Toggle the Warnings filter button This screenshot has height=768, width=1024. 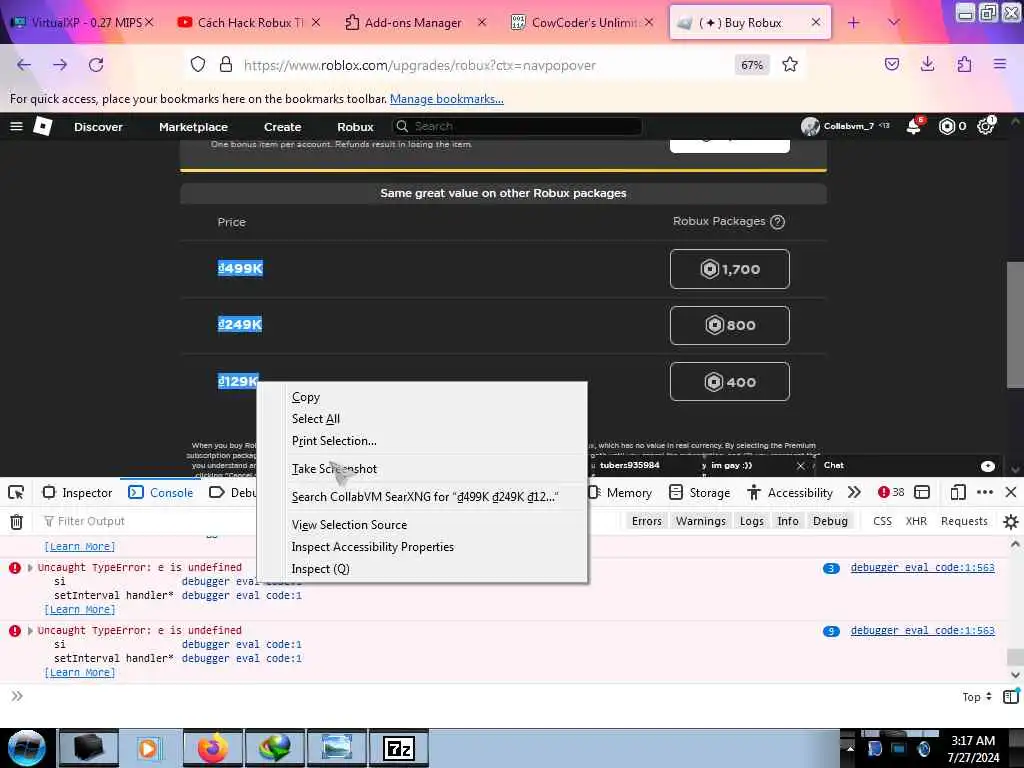click(x=701, y=521)
